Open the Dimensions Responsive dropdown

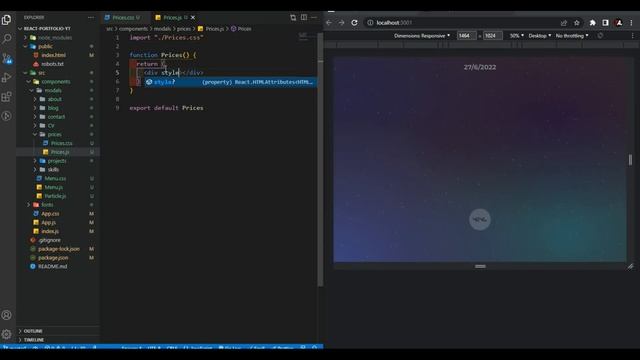(x=422, y=36)
